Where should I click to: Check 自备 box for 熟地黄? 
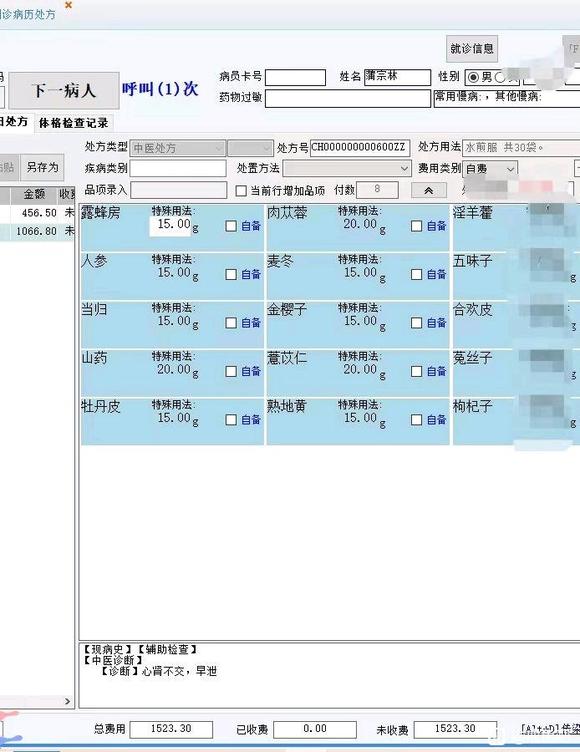[x=416, y=420]
